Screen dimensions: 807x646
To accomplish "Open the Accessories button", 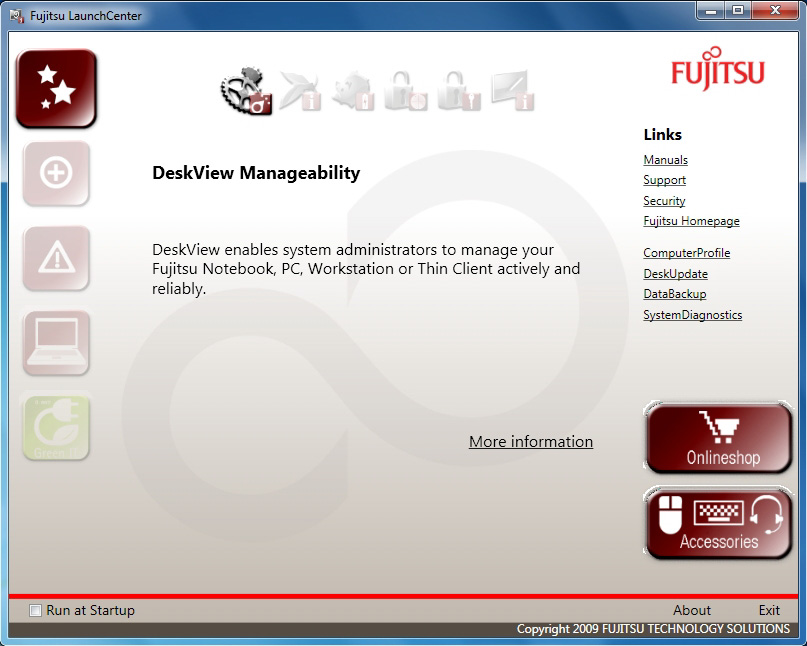I will [718, 523].
